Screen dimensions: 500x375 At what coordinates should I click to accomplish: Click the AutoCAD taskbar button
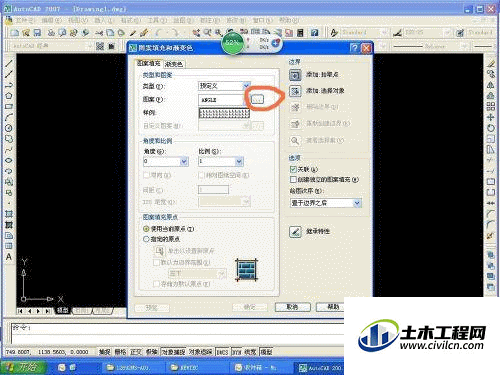(x=319, y=368)
